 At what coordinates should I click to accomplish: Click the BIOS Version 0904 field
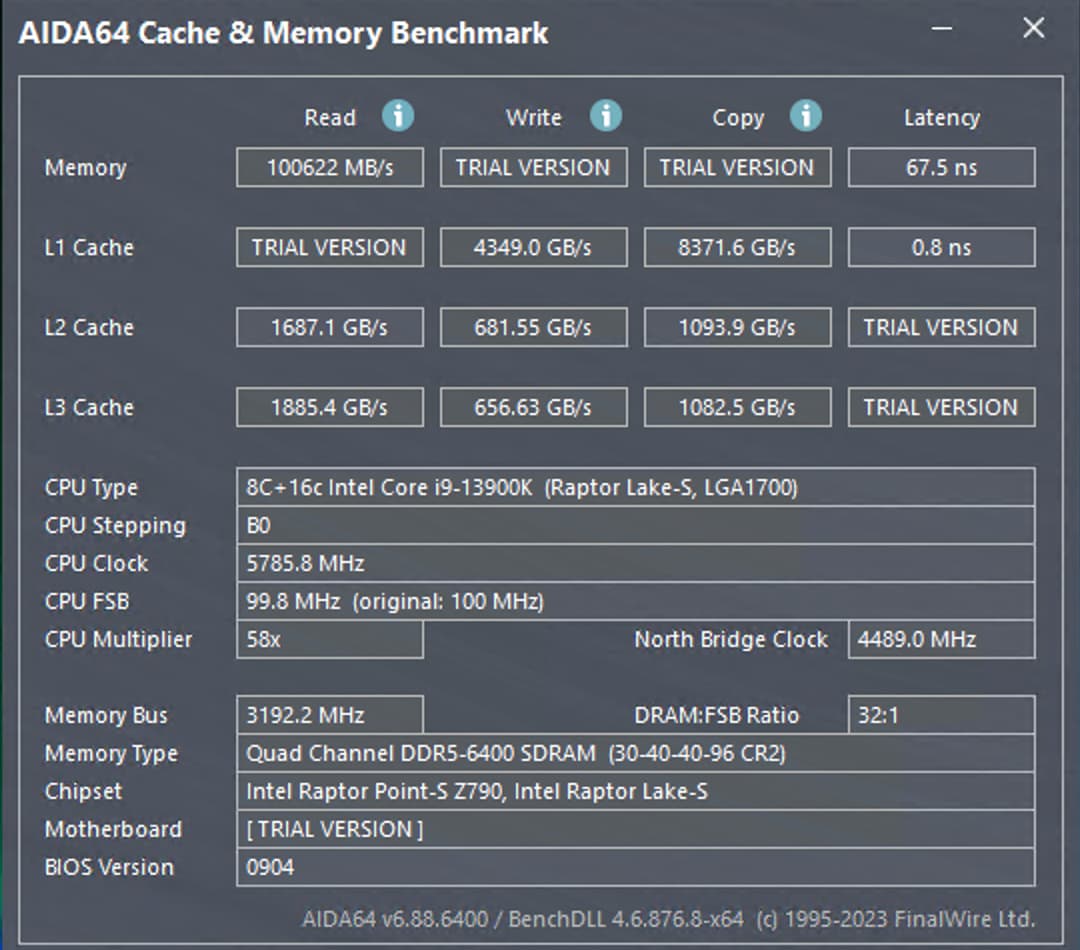point(635,867)
